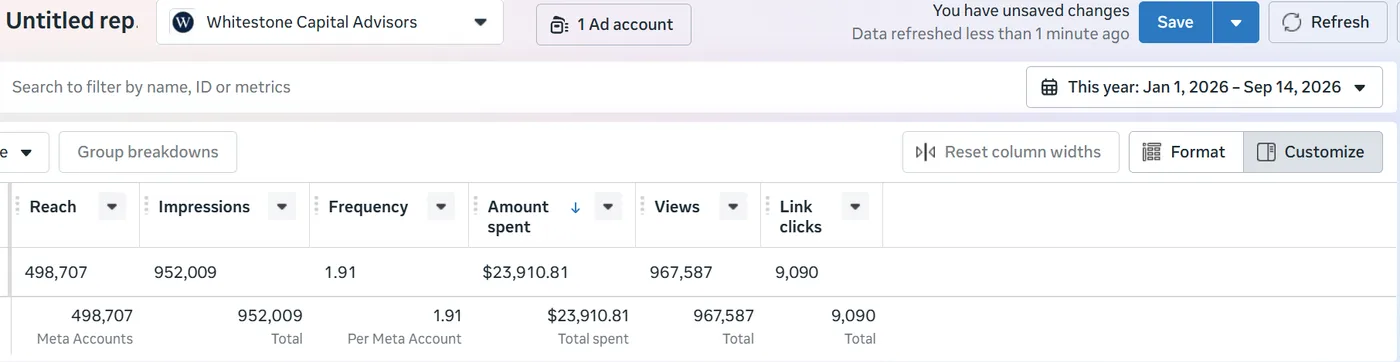Open Reach column options arrow

coord(112,207)
